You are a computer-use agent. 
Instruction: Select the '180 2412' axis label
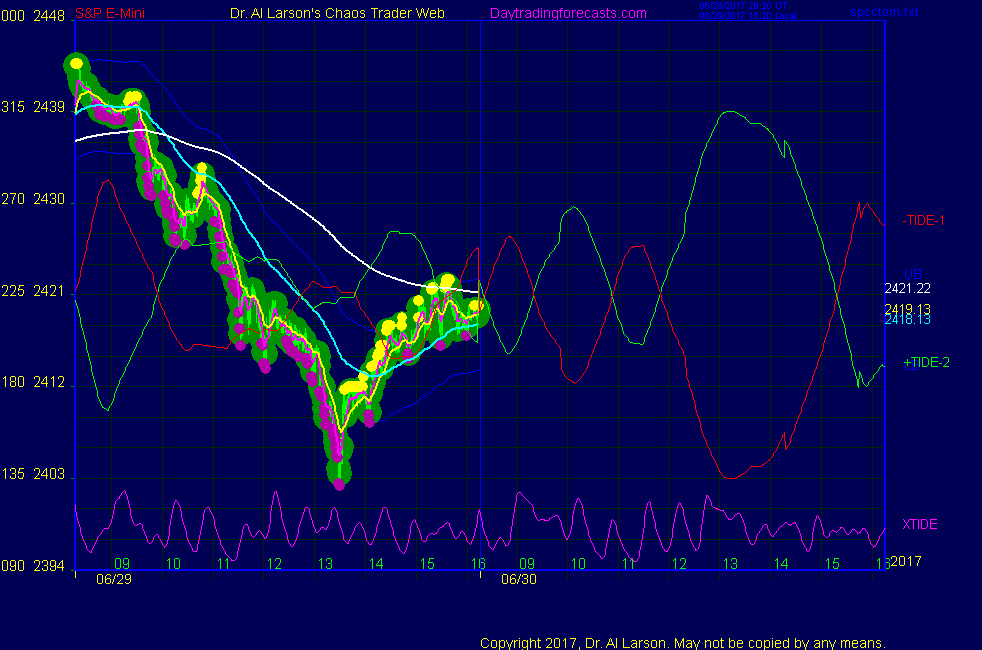click(x=33, y=382)
